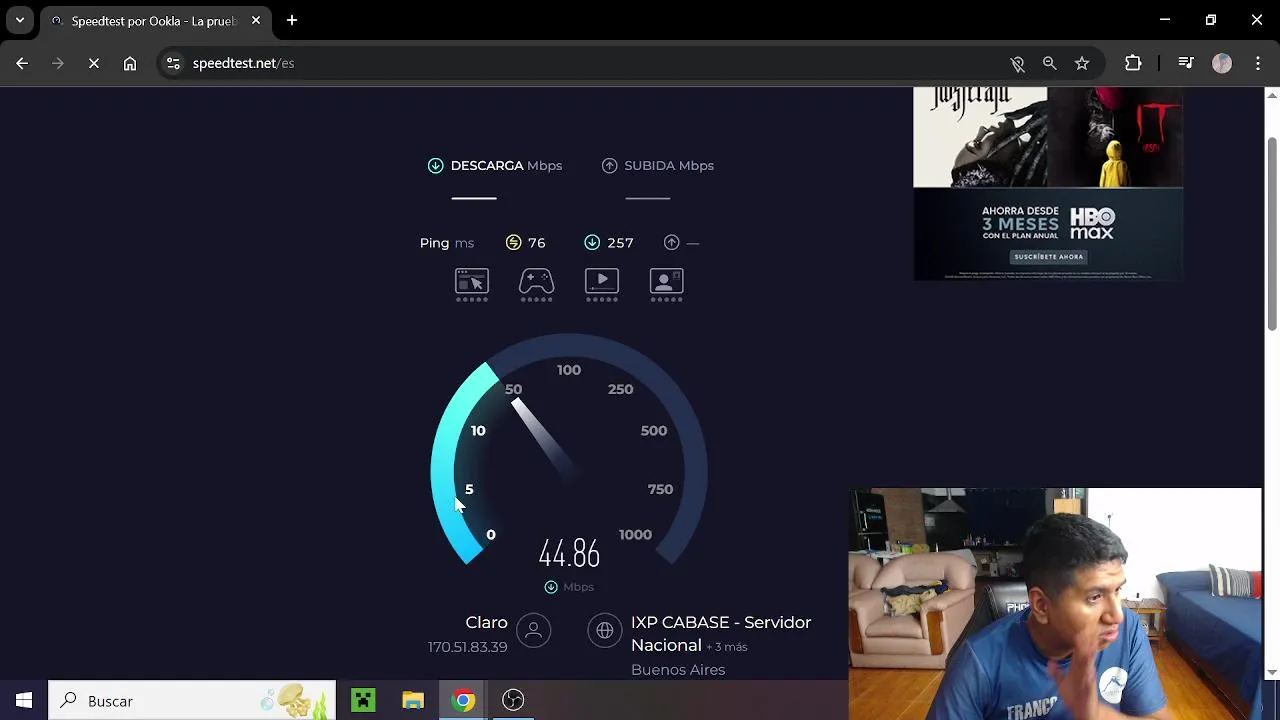1280x720 pixels.
Task: Open the Windows Start menu
Action: [24, 701]
